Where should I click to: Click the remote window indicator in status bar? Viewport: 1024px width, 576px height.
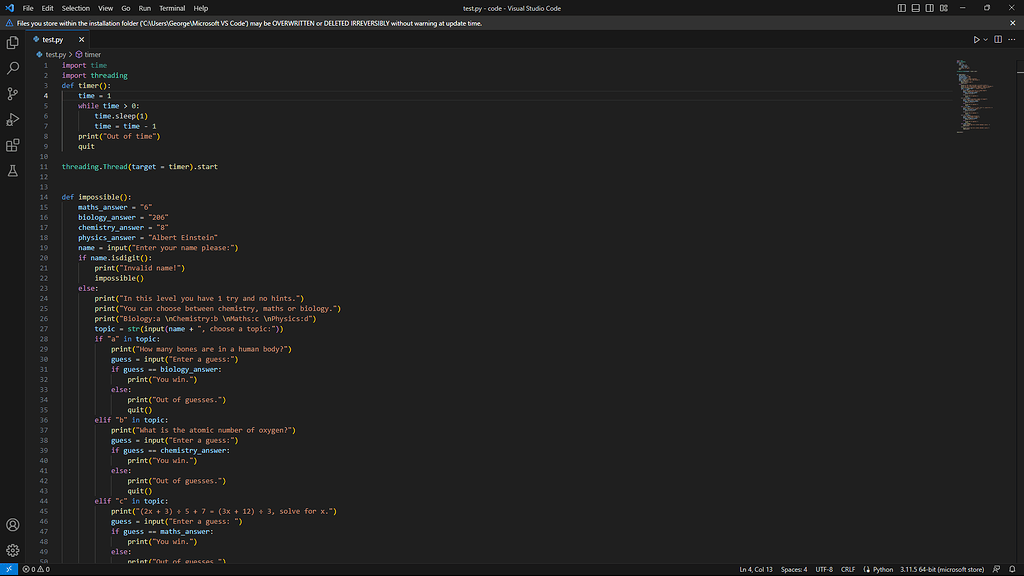pos(8,569)
